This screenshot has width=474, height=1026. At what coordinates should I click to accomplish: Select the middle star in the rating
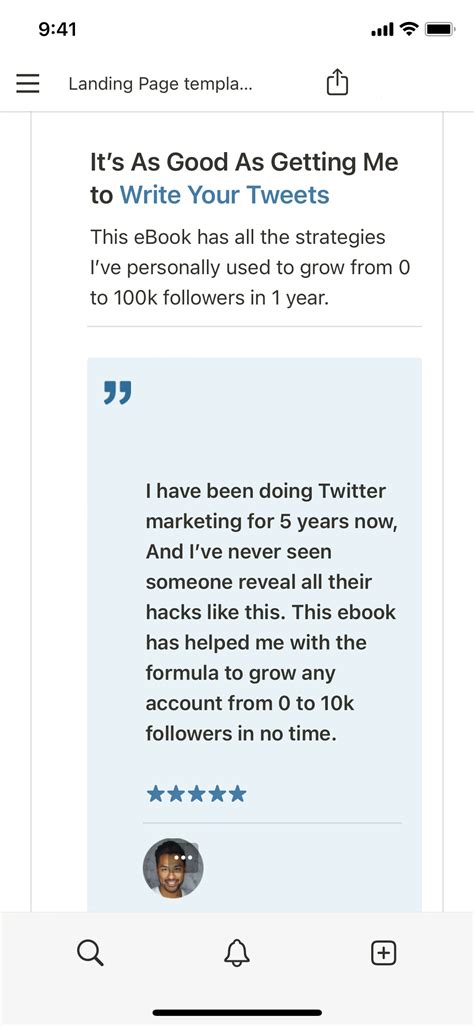coord(196,794)
